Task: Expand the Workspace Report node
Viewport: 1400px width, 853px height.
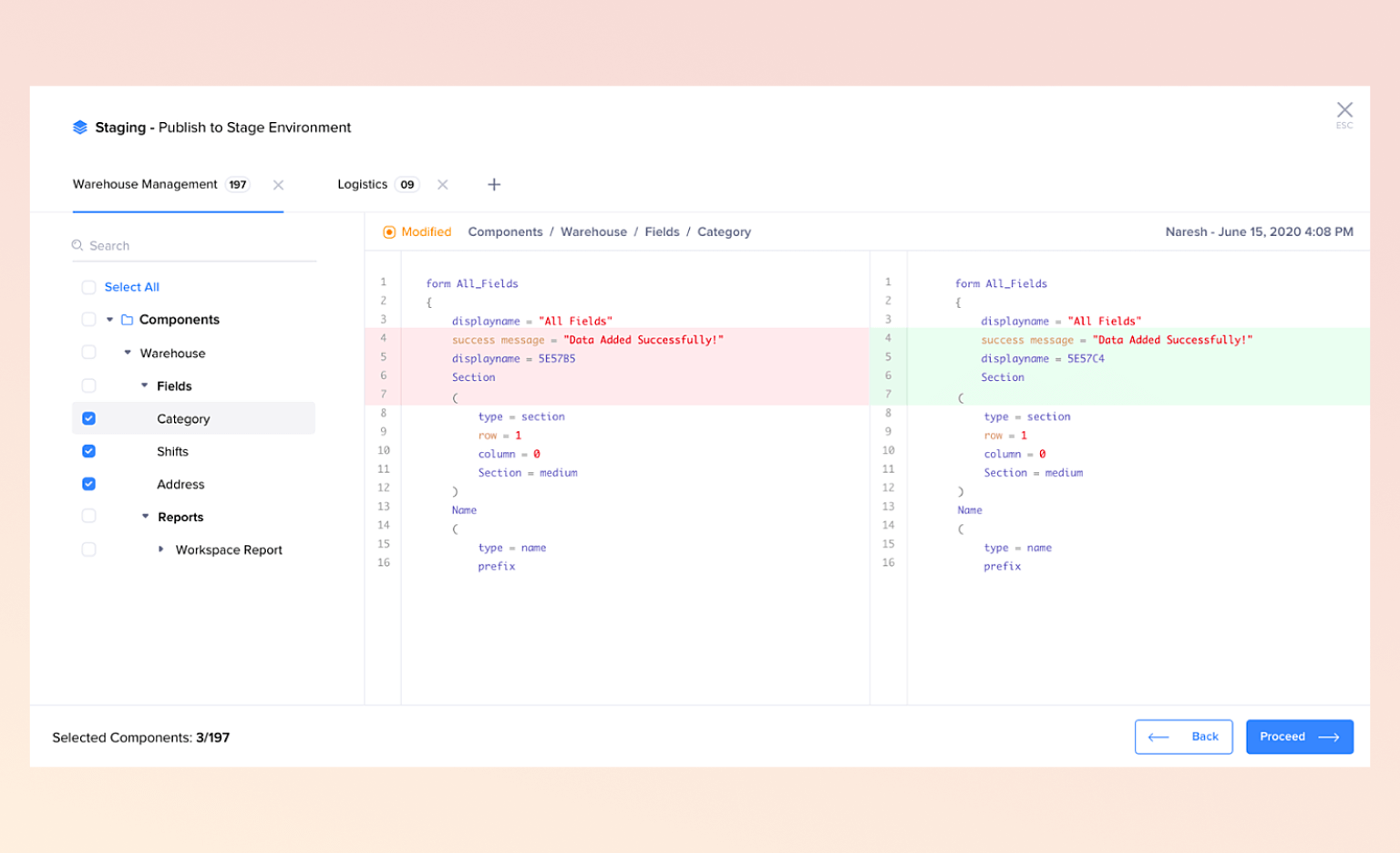Action: click(161, 550)
